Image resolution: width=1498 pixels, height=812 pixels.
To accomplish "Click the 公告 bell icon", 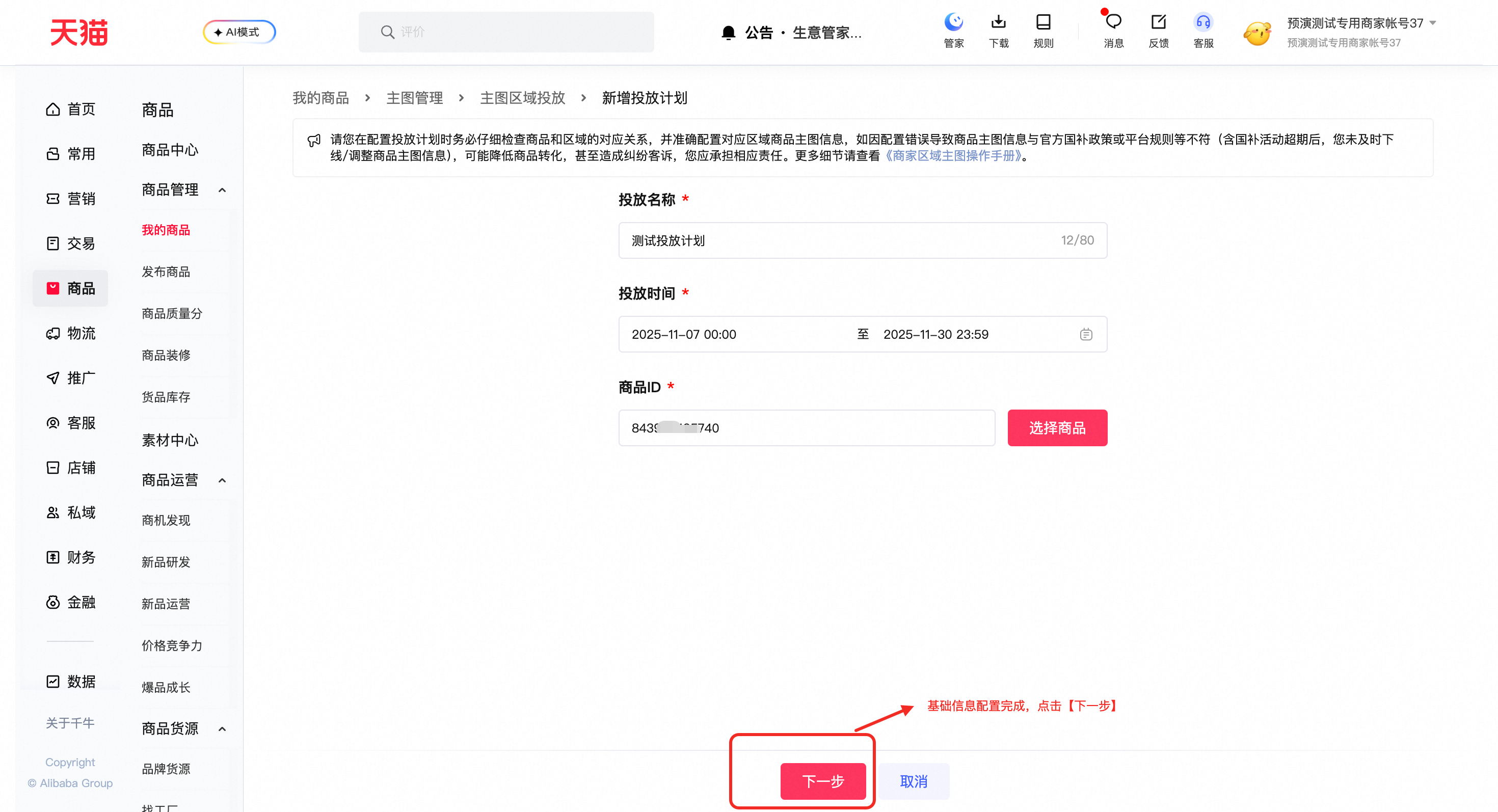I will (728, 33).
